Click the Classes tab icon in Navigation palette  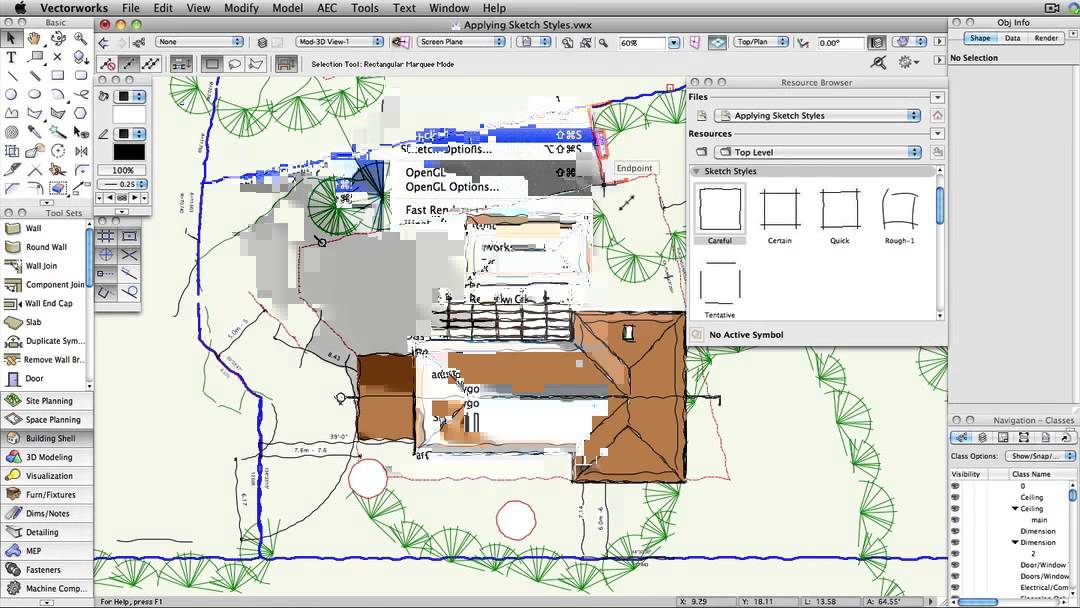point(962,437)
